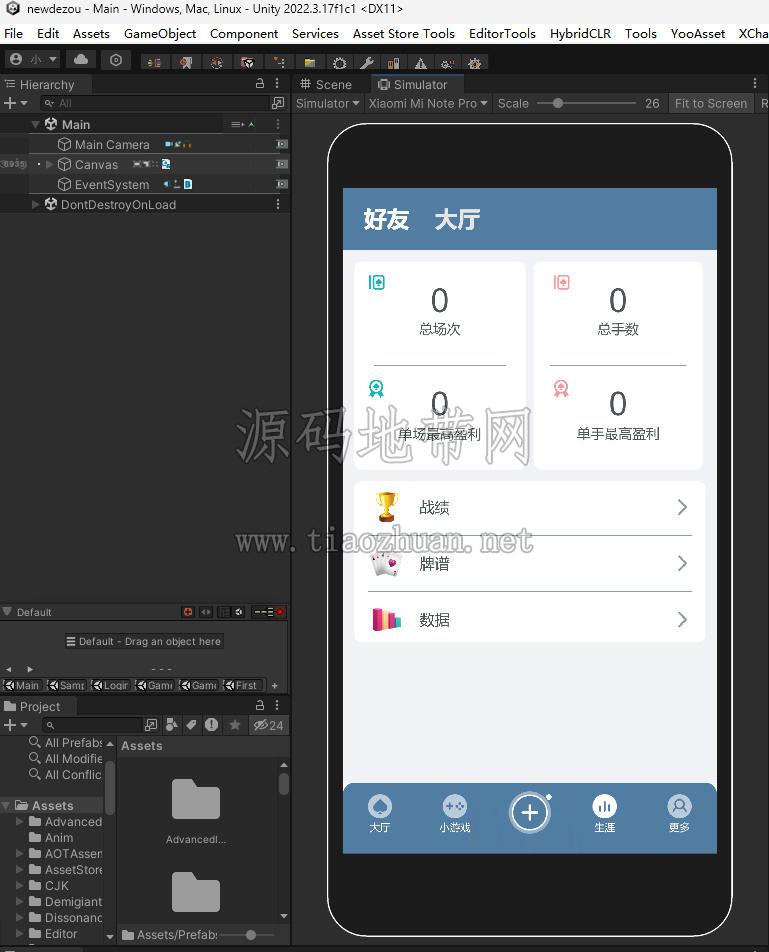Image resolution: width=769 pixels, height=952 pixels.
Task: Click the hexagon version control toolbar icon
Action: [x=116, y=60]
